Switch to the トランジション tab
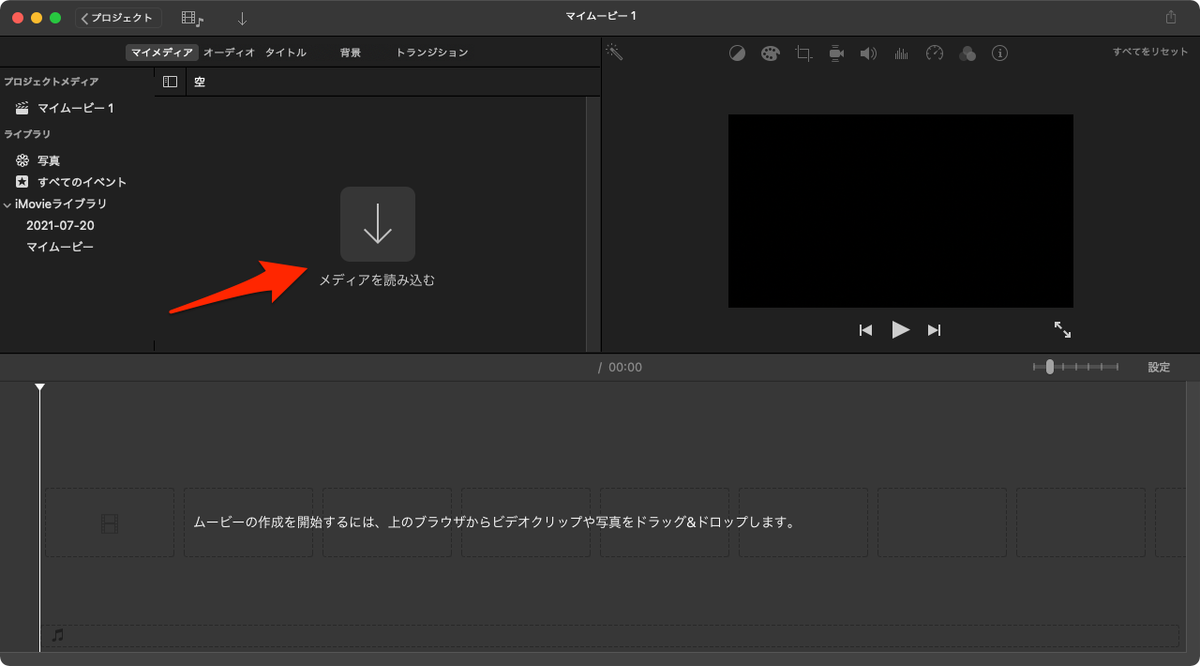The width and height of the screenshot is (1200, 666). [432, 51]
